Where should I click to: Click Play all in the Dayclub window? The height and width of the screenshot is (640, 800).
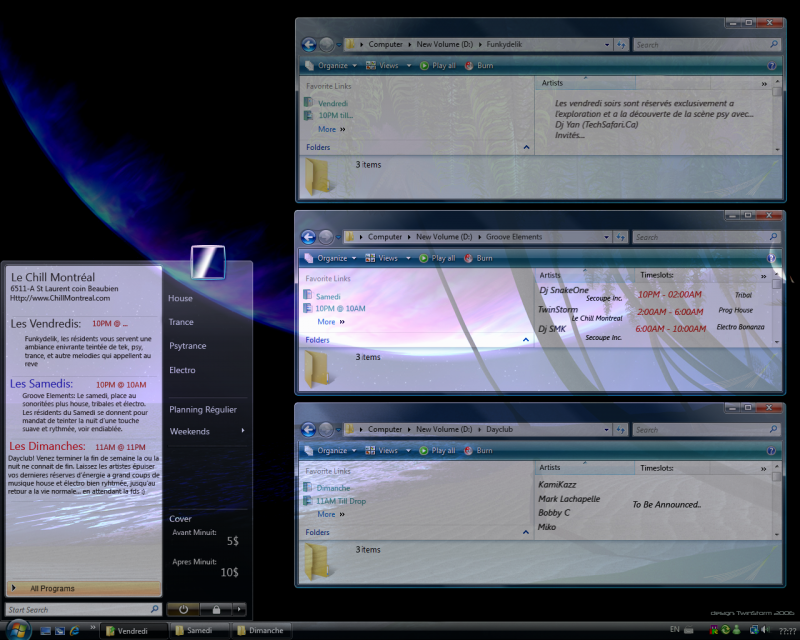pyautogui.click(x=437, y=451)
